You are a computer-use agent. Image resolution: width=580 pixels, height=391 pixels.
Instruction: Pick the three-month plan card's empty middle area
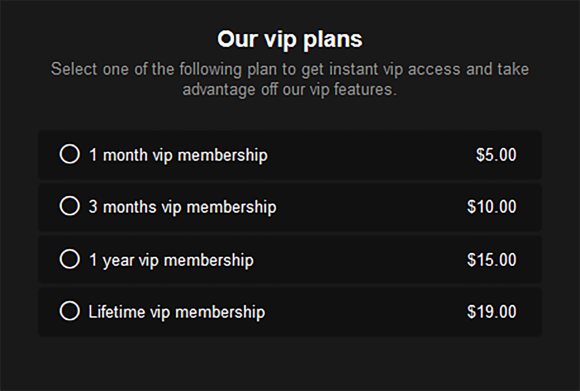coord(370,207)
